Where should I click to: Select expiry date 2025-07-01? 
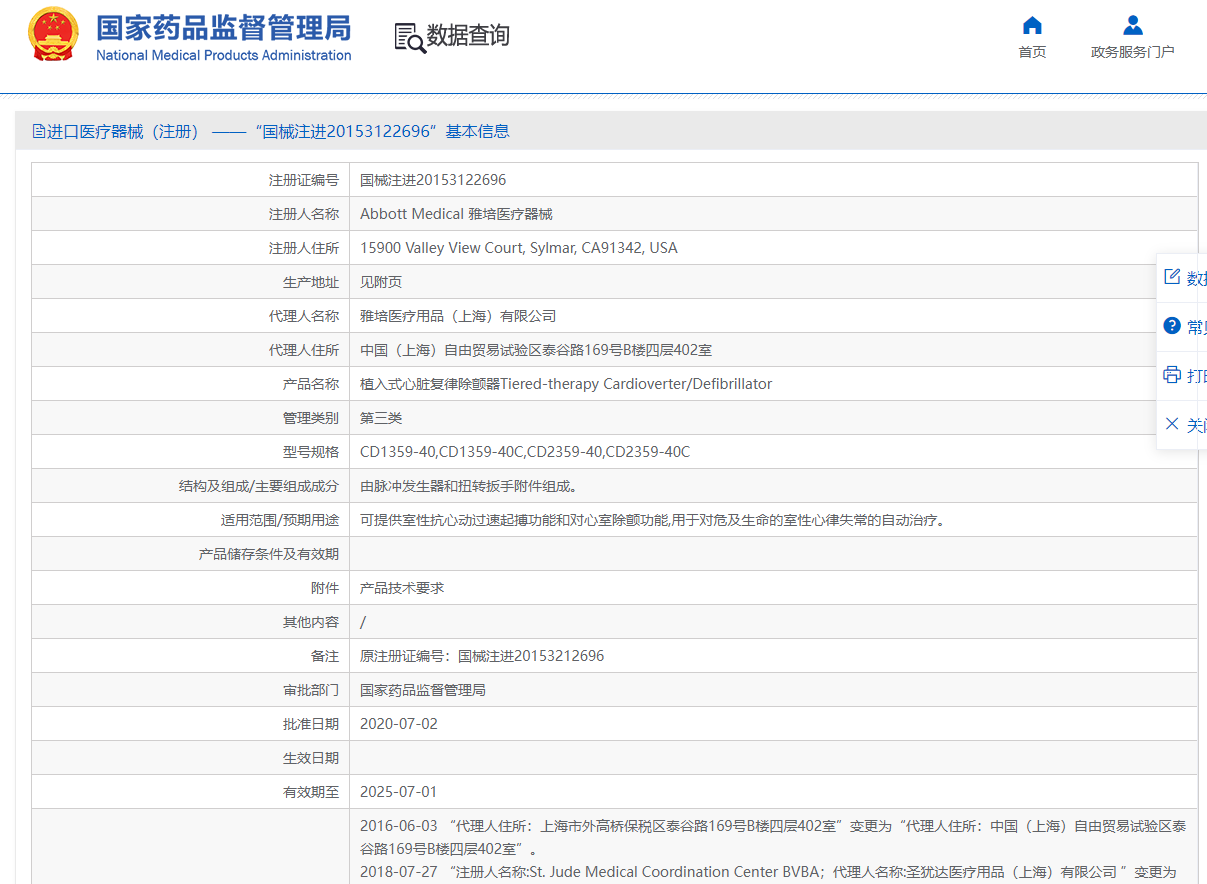[399, 792]
